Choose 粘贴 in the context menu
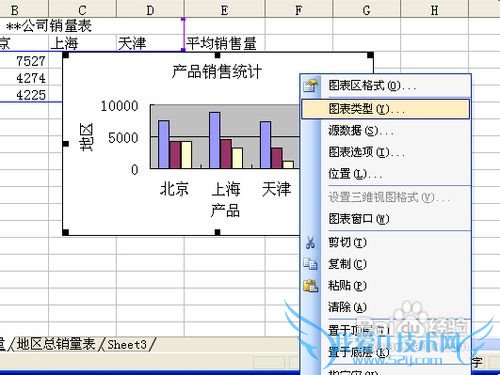This screenshot has width=500, height=375. [x=386, y=286]
